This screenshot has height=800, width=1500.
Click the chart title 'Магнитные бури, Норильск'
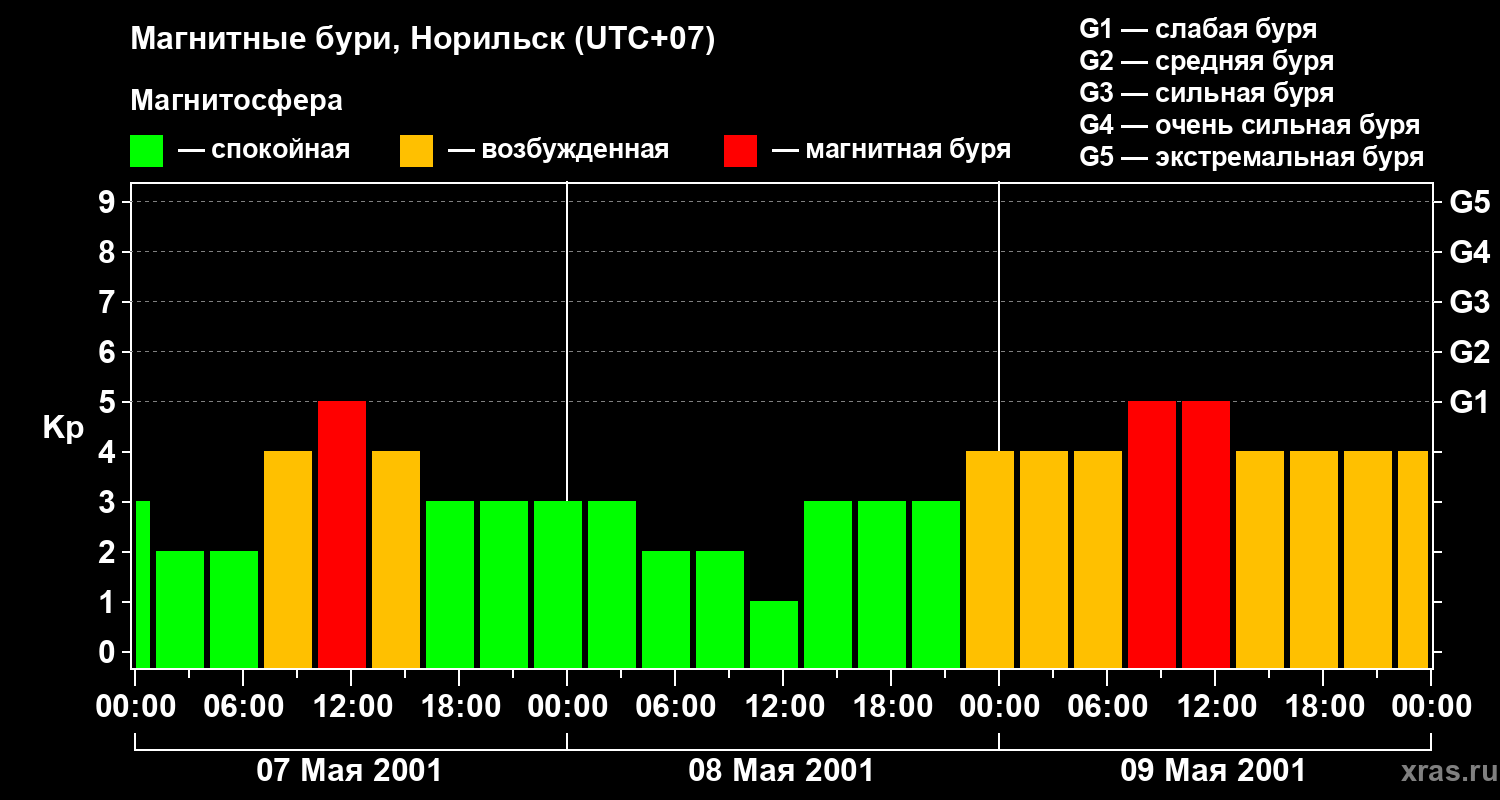pyautogui.click(x=350, y=40)
